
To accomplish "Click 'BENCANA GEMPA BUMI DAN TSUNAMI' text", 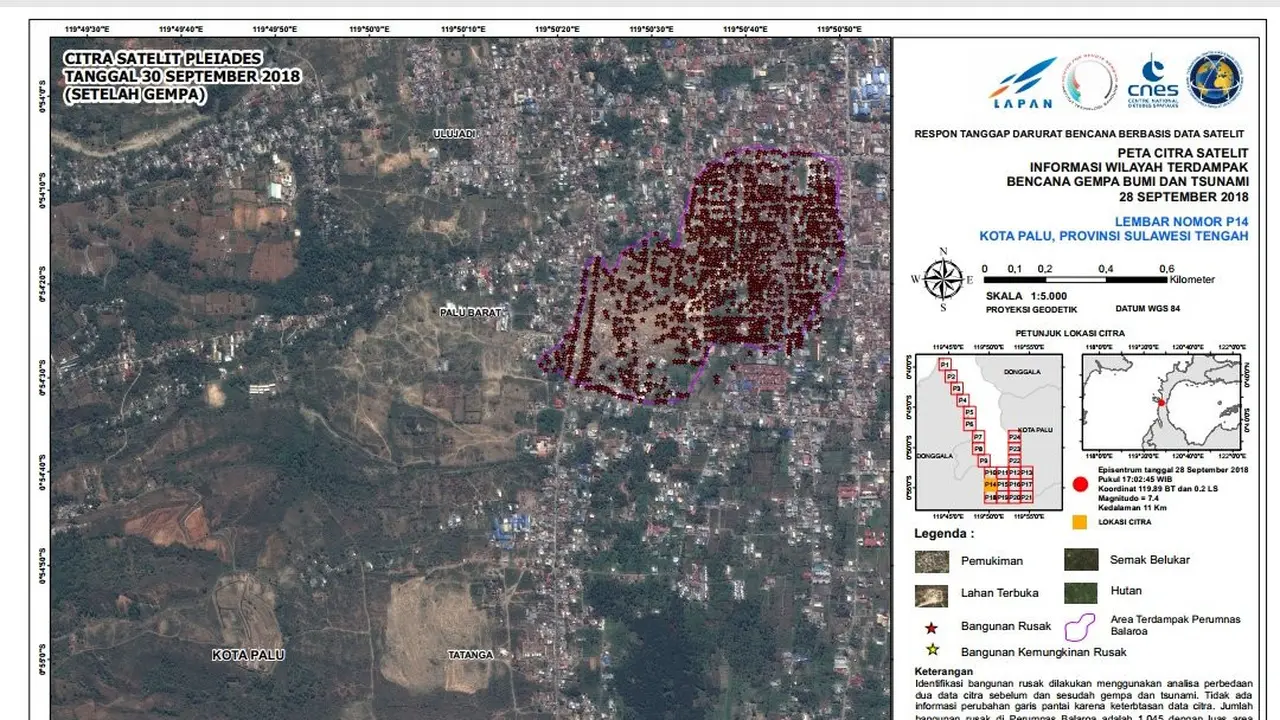I will 1128,181.
